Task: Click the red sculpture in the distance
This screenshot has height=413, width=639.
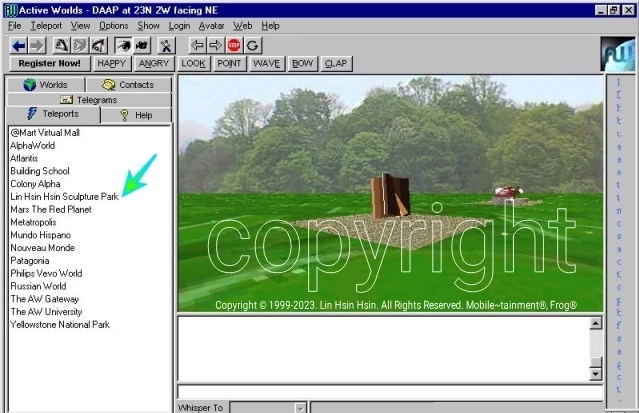Action: (x=507, y=192)
